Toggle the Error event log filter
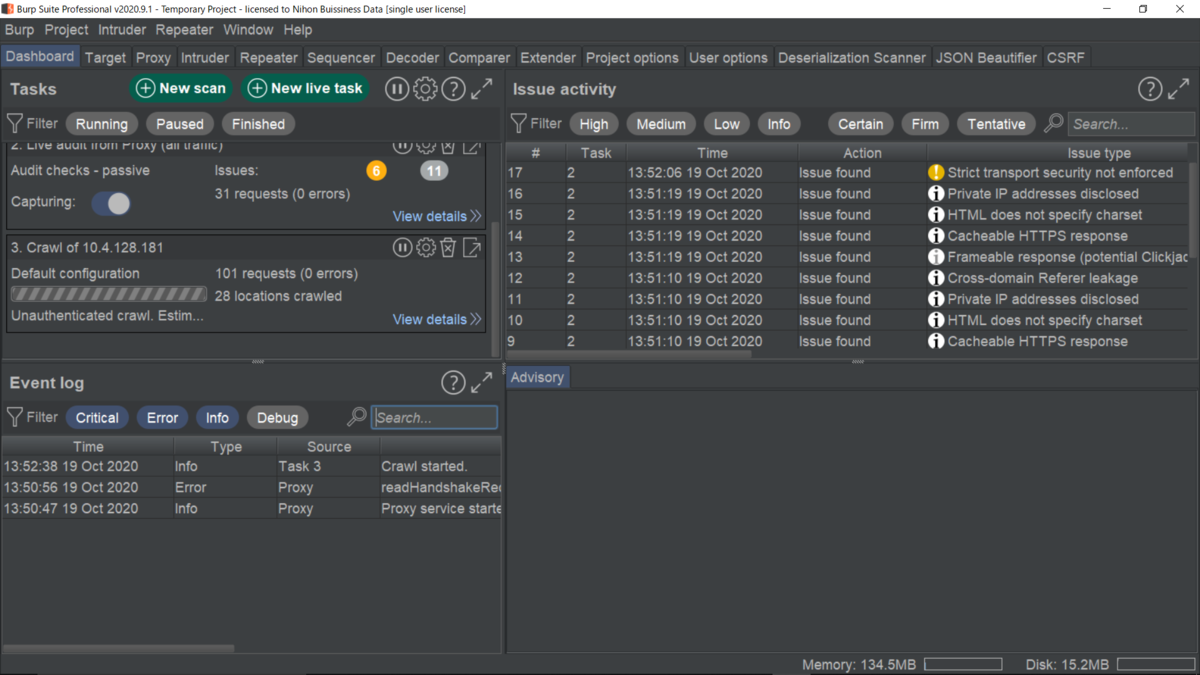Screen dimensions: 1200x675 162,418
